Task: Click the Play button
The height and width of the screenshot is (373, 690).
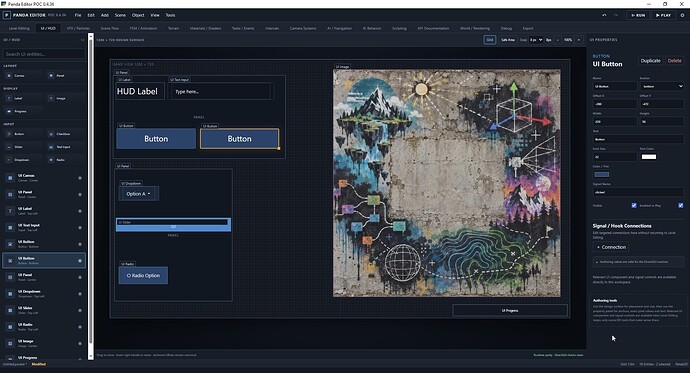Action: click(x=663, y=15)
